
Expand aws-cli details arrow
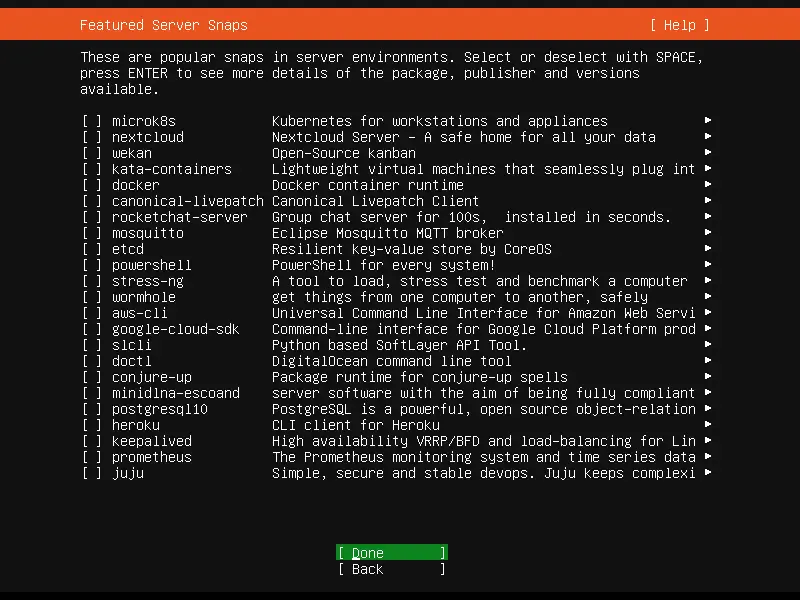pyautogui.click(x=708, y=312)
